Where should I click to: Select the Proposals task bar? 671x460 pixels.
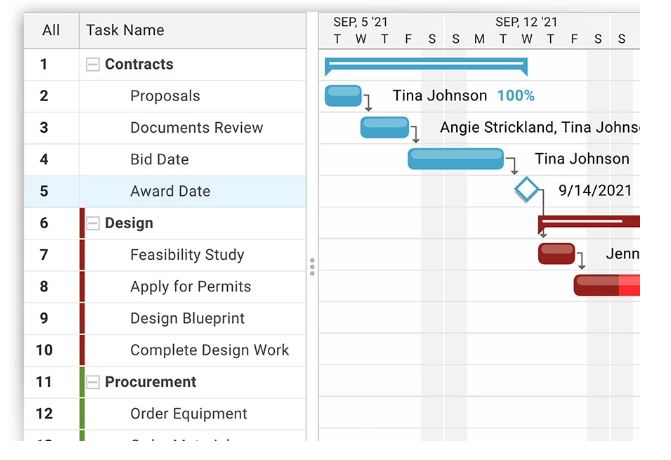[x=343, y=96]
